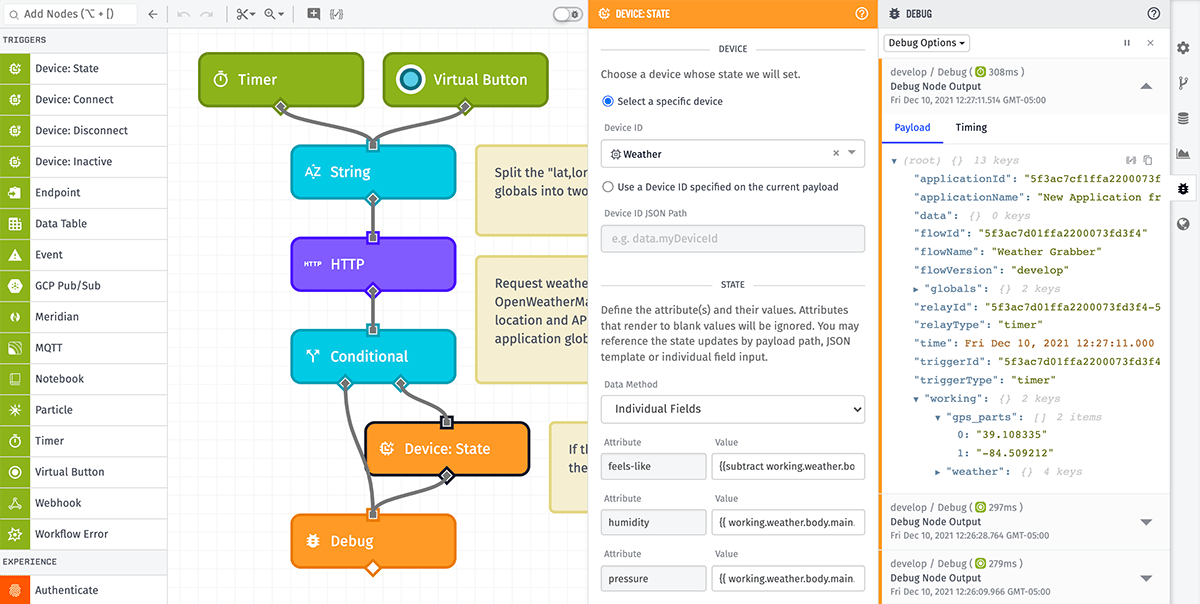Select the Timer node on canvas
The width and height of the screenshot is (1200, 604).
281,80
